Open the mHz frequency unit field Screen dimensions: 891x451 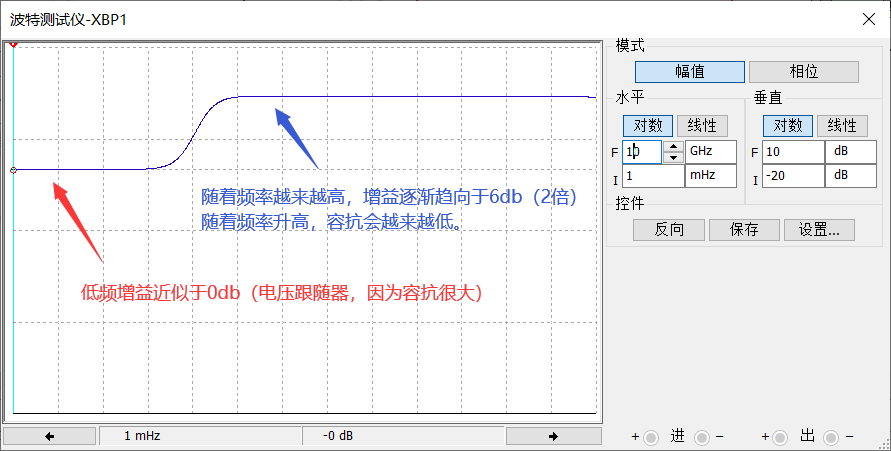(710, 176)
